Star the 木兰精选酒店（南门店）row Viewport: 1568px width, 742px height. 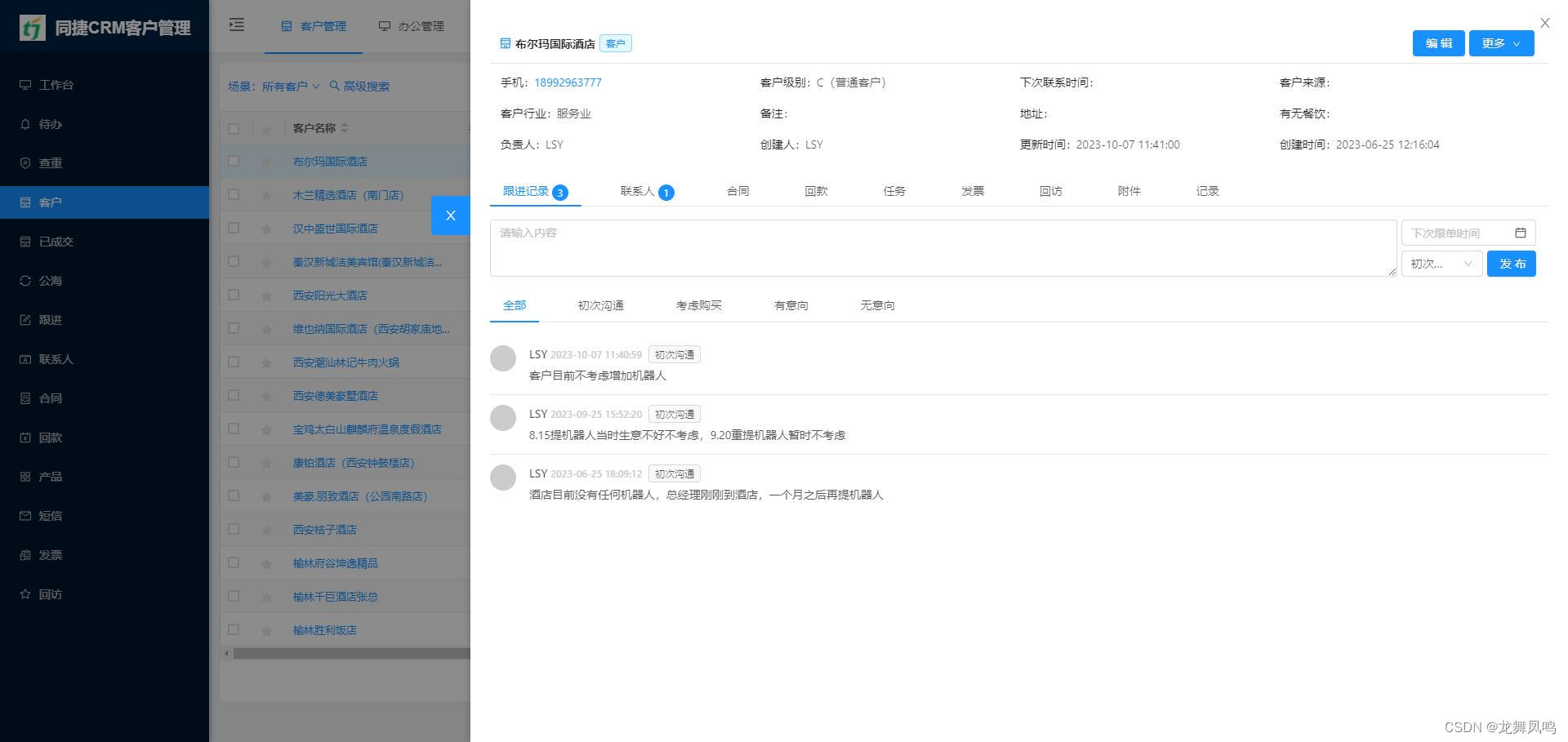[266, 195]
